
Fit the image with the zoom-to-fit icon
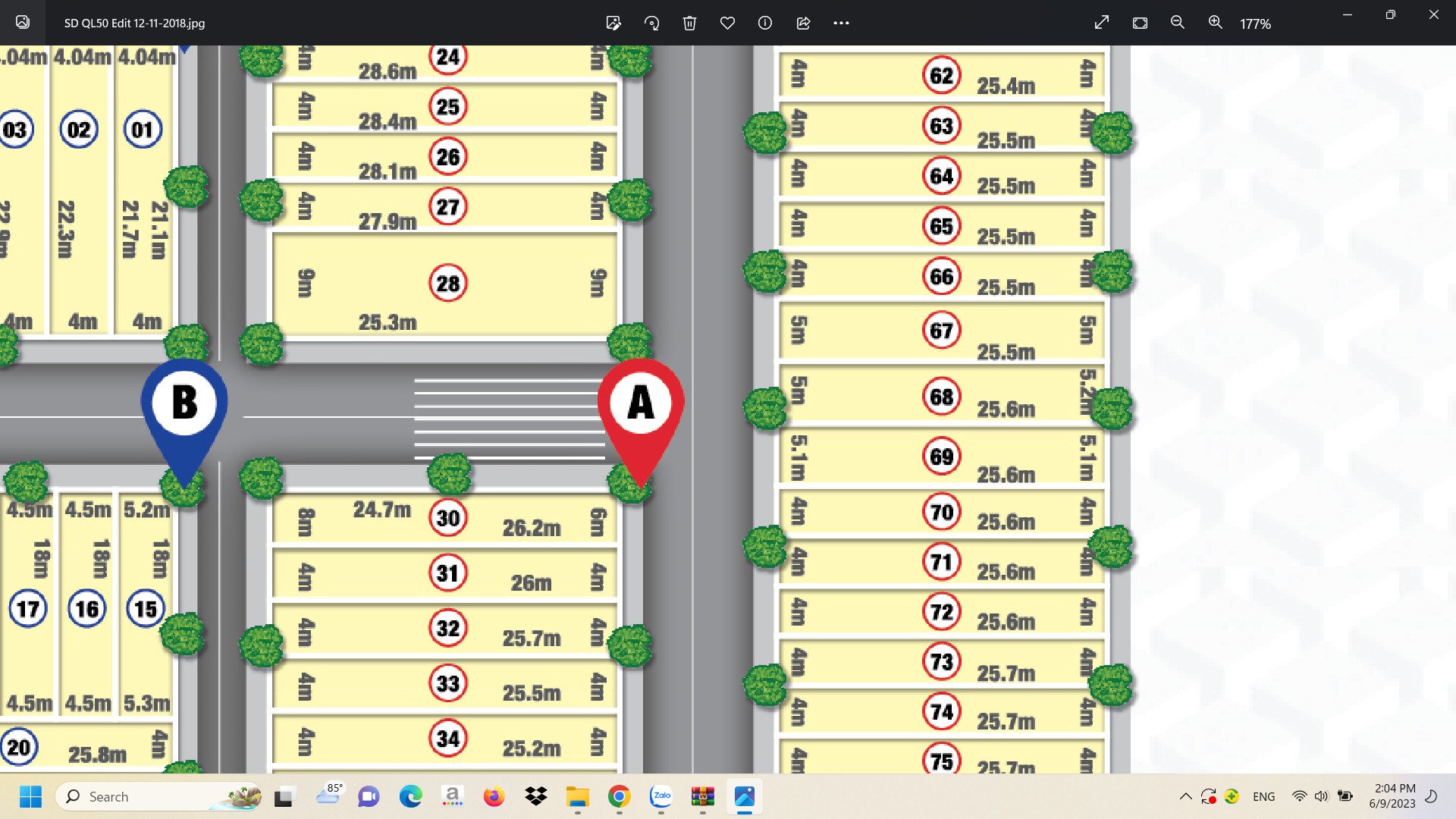point(1140,23)
